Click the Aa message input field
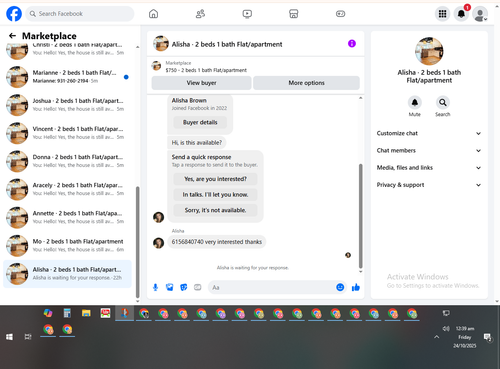This screenshot has height=369, width=500. point(272,287)
